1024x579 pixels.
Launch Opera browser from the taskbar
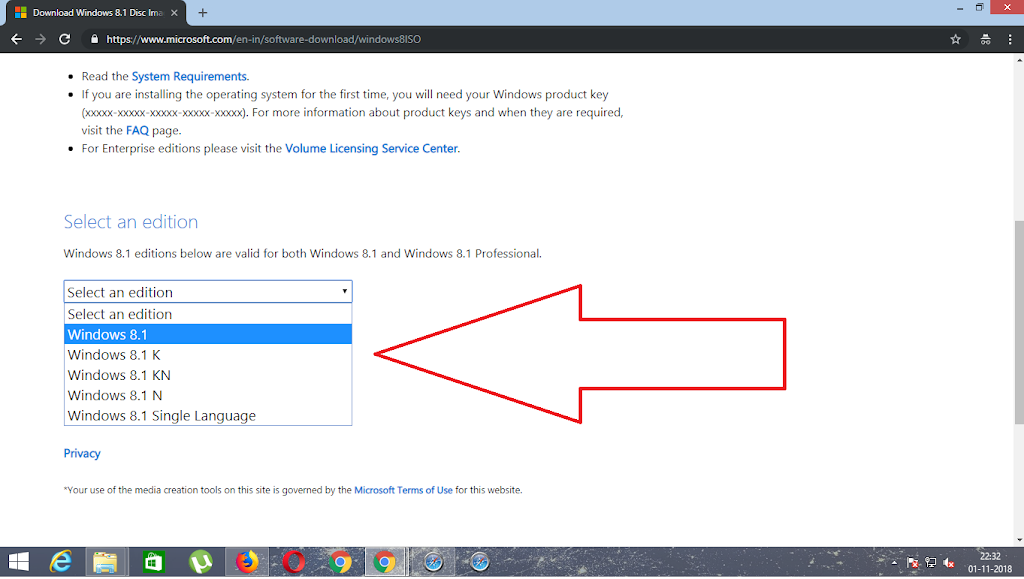tap(293, 562)
